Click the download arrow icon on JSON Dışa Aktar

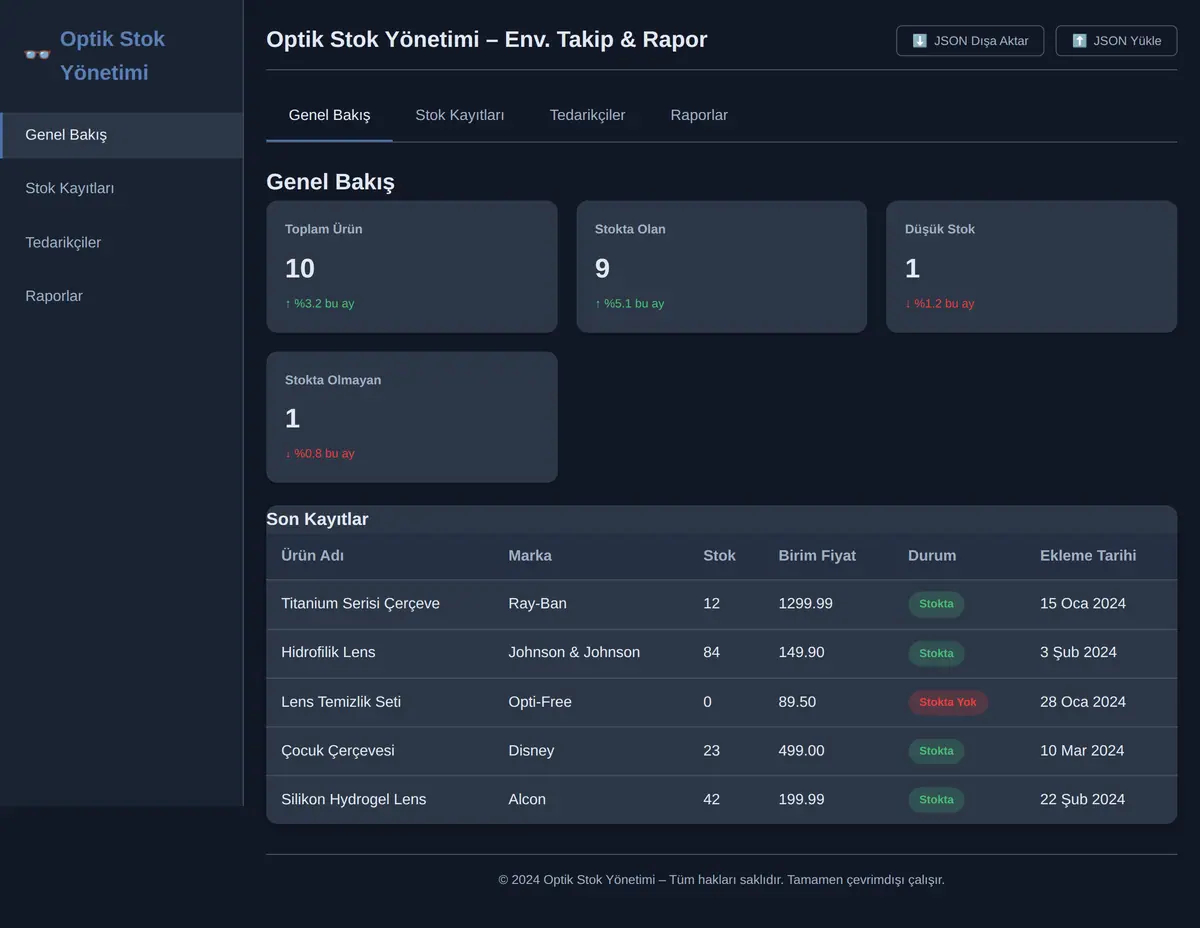(x=919, y=41)
